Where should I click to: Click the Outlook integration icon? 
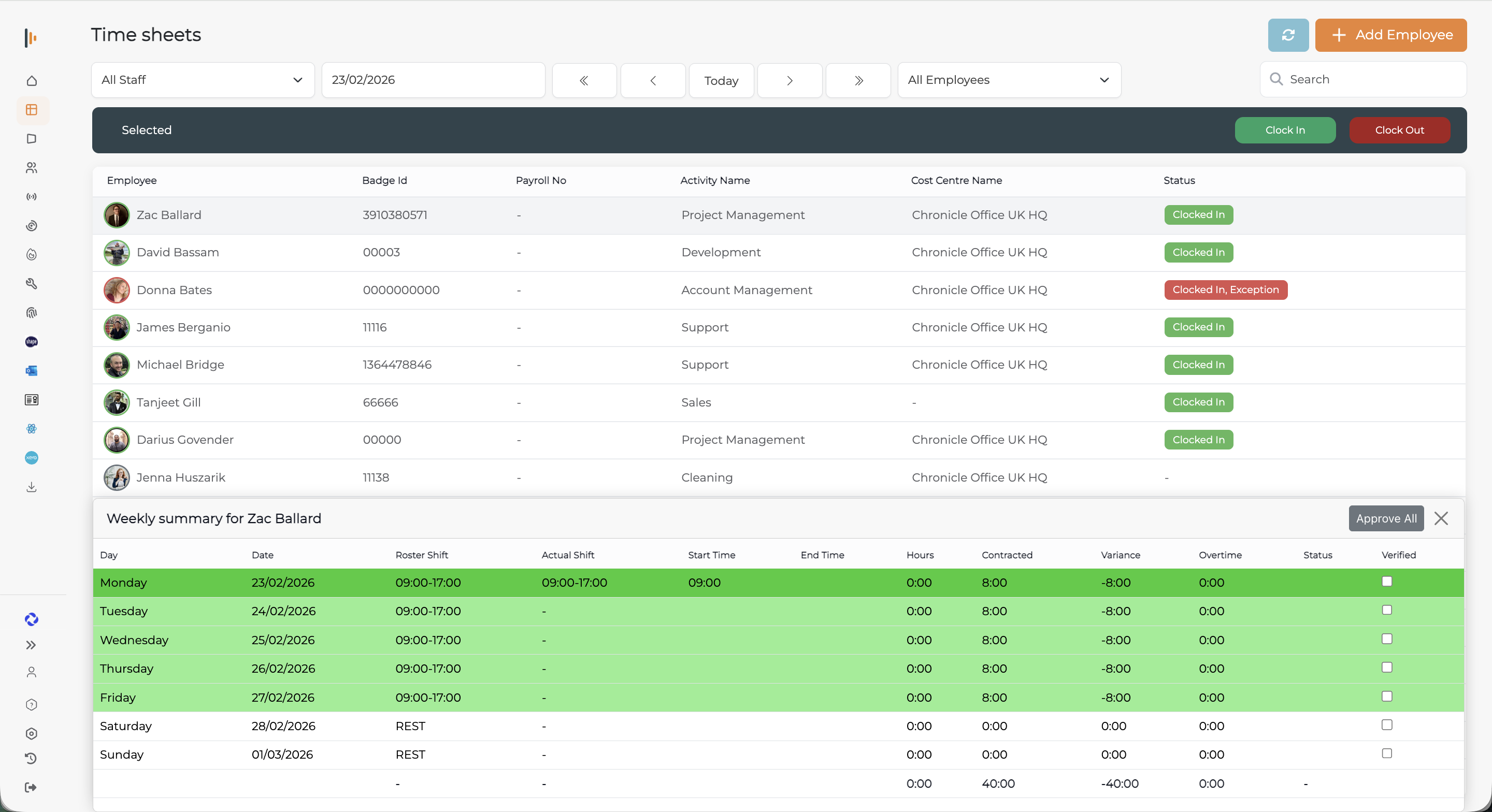[32, 371]
